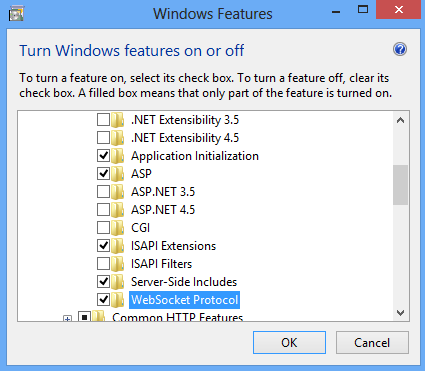The width and height of the screenshot is (425, 371).
Task: Enable the .NET Extensibility 4.5 checkbox
Action: (103, 138)
